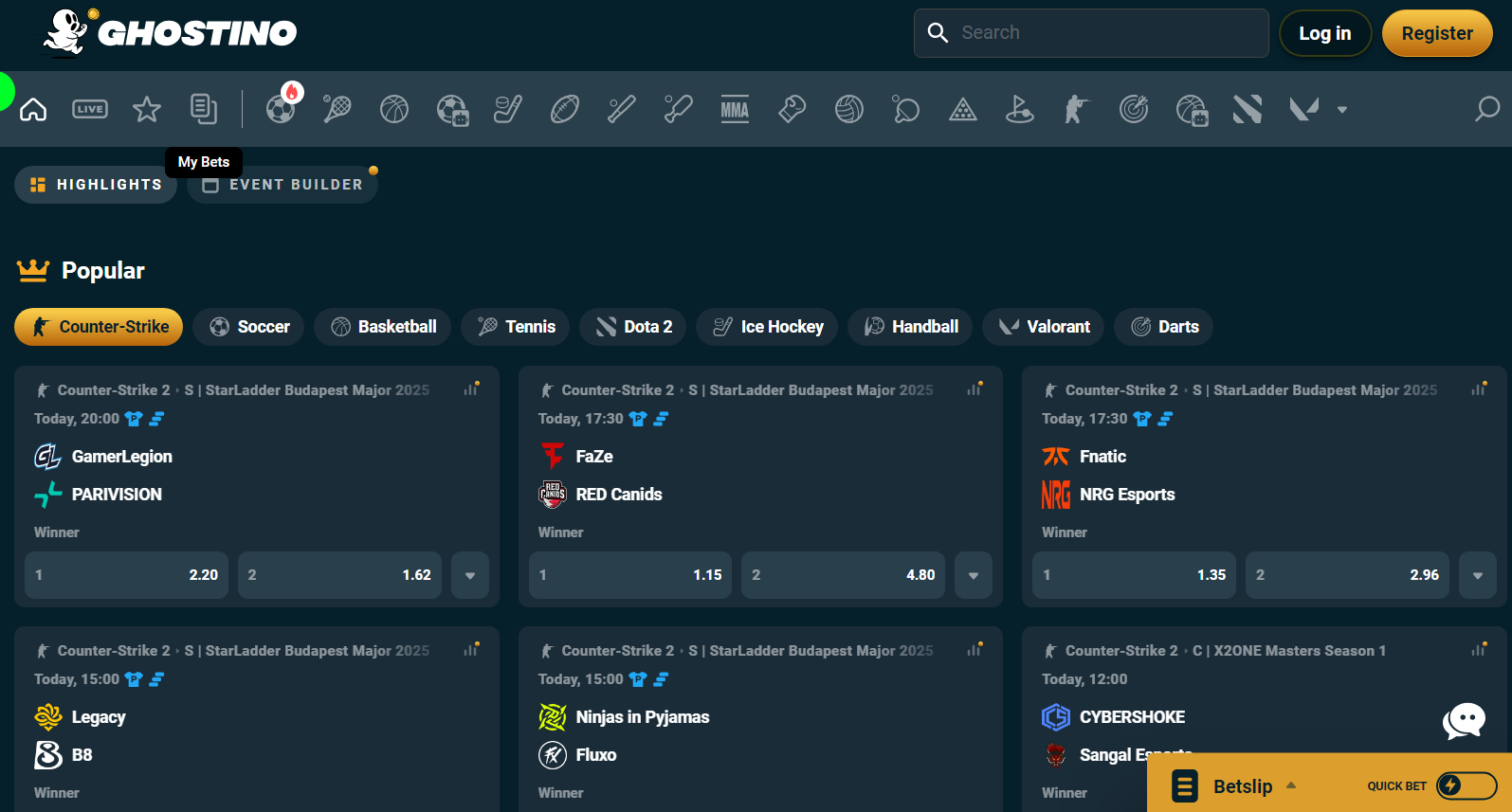The width and height of the screenshot is (1512, 812).
Task: Select the Cricket bat icon
Action: [x=679, y=110]
